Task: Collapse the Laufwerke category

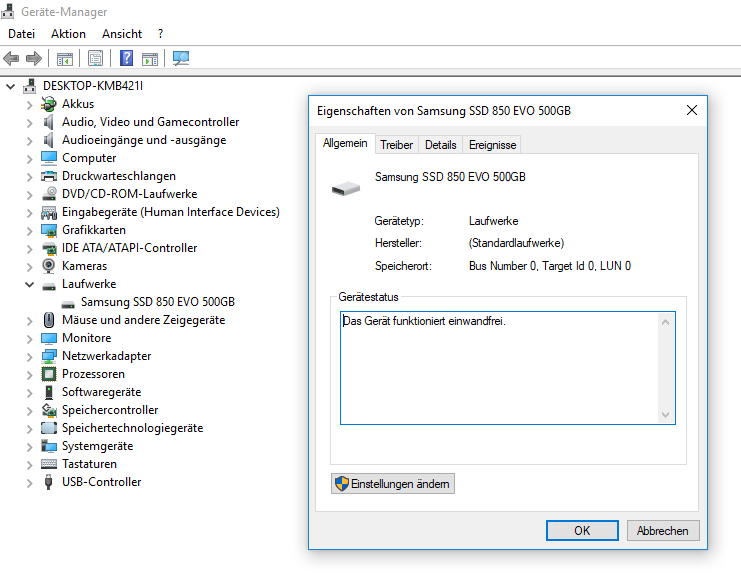Action: tap(29, 285)
